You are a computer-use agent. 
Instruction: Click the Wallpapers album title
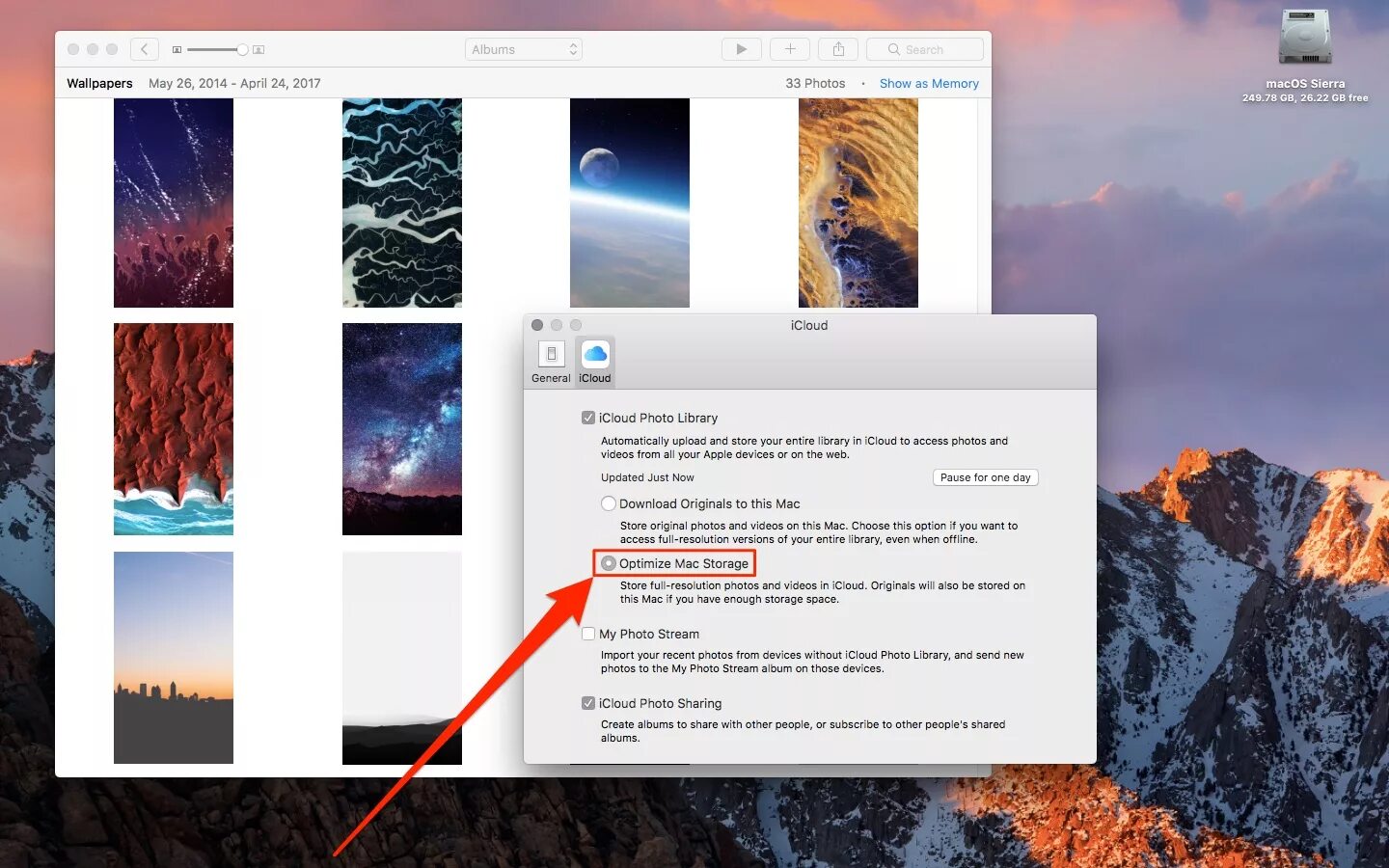pyautogui.click(x=99, y=84)
